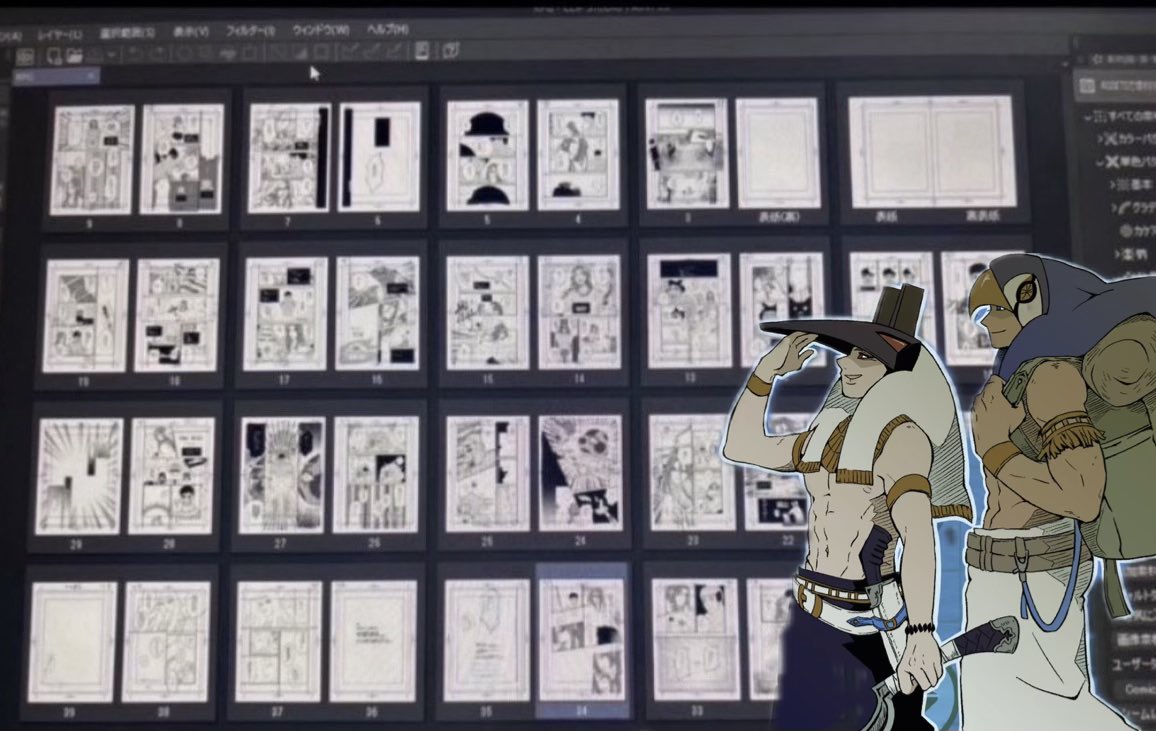Select page 38 thumbnail
The height and width of the screenshot is (731, 1156).
click(166, 641)
